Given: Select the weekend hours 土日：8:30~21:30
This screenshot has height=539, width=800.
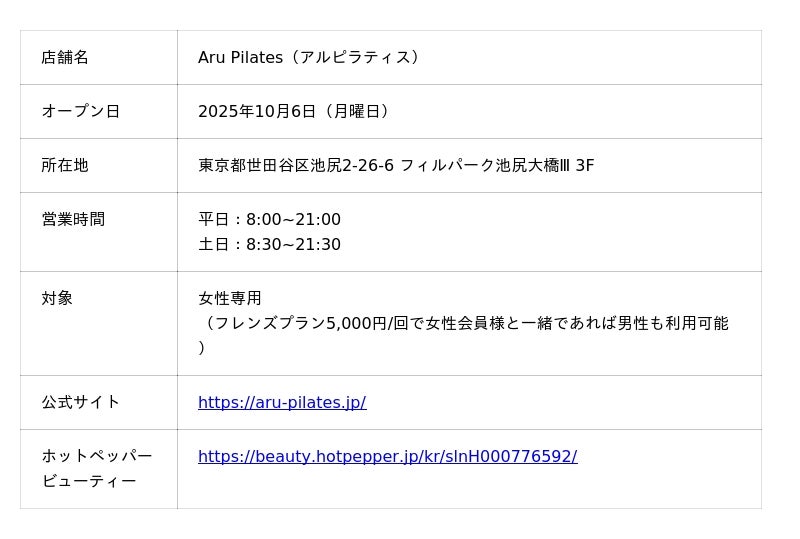Looking at the screenshot, I should [269, 244].
